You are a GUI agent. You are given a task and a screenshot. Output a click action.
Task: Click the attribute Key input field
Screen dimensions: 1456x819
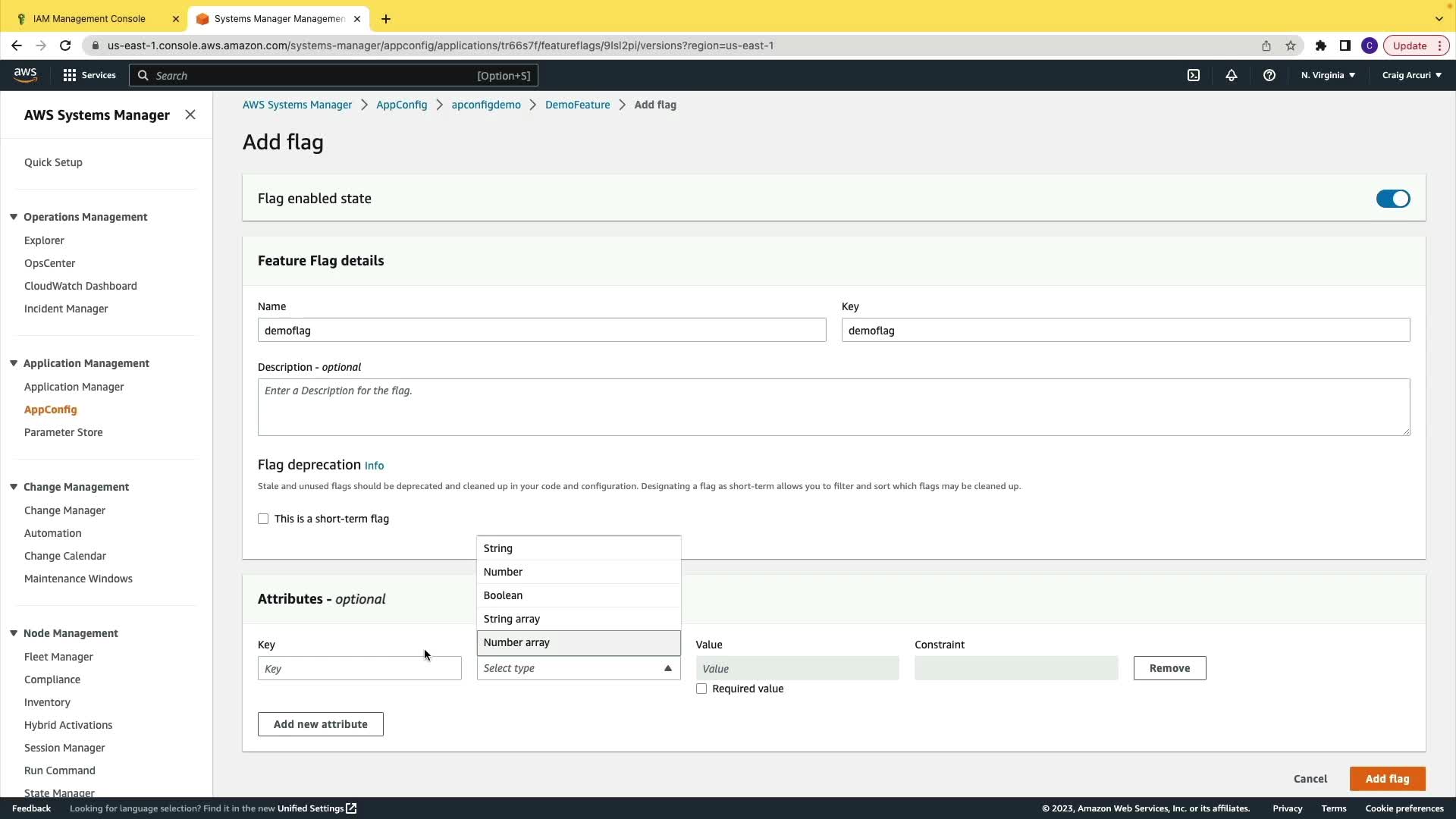(x=359, y=668)
